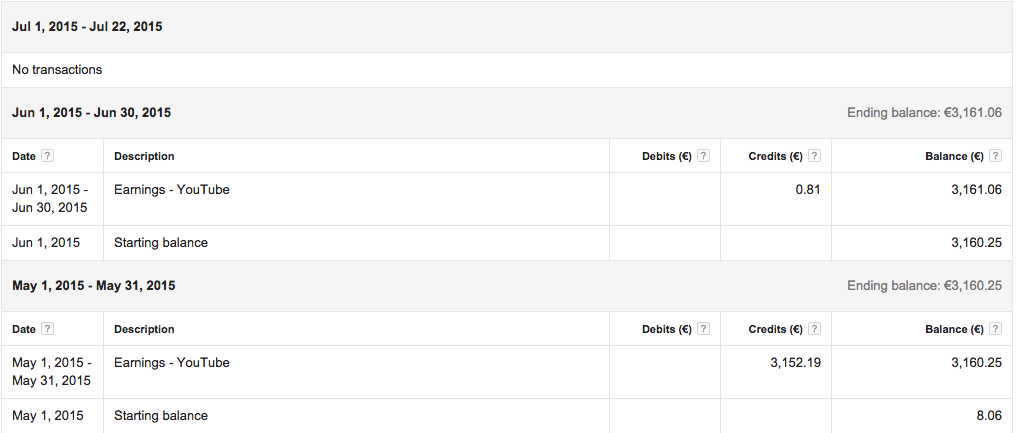
Task: Open June's Earnings - YouTube entry
Action: (172, 190)
